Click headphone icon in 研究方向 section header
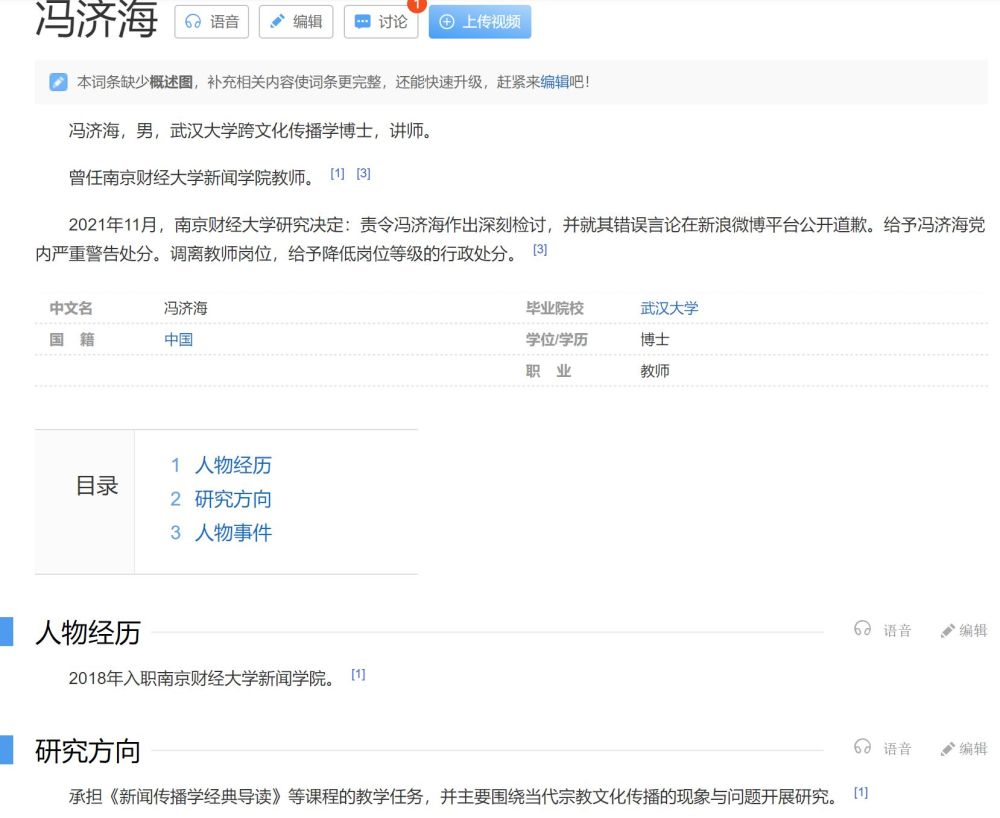The width and height of the screenshot is (1000, 818). (862, 747)
